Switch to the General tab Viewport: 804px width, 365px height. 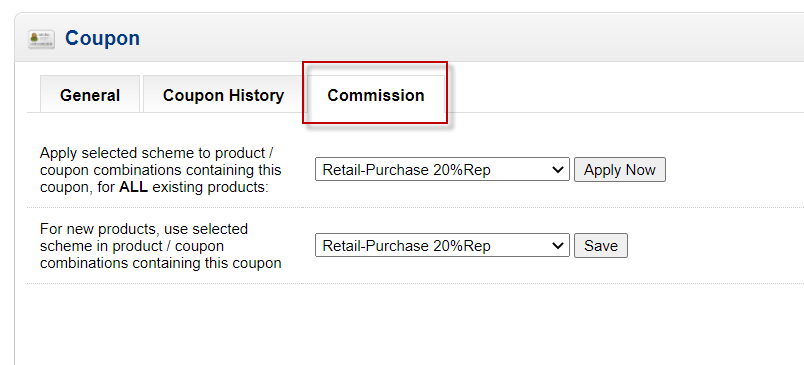click(x=90, y=95)
